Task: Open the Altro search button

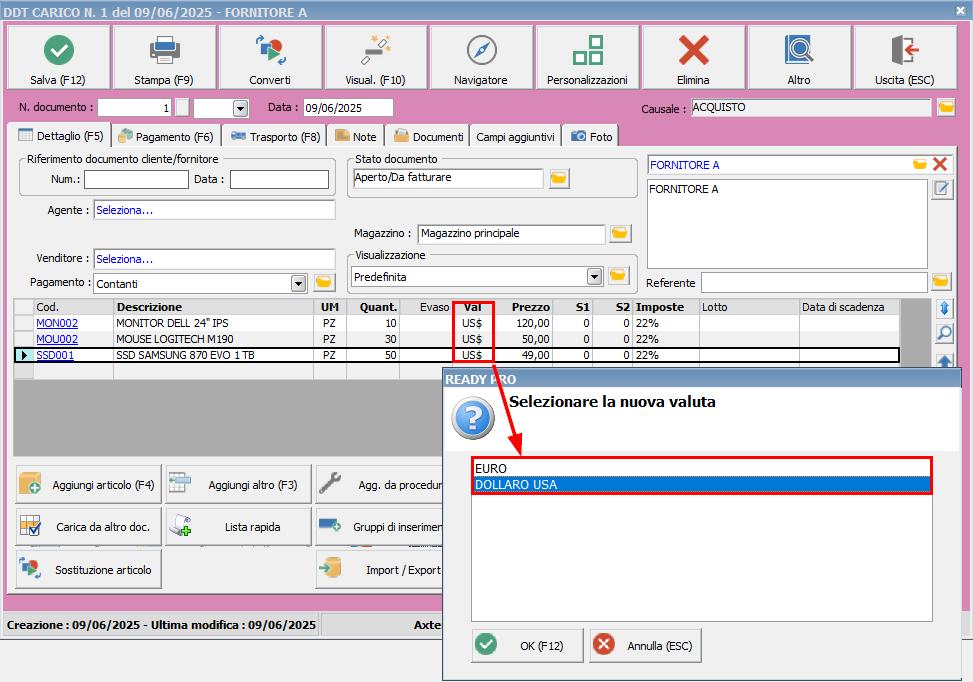Action: 799,58
